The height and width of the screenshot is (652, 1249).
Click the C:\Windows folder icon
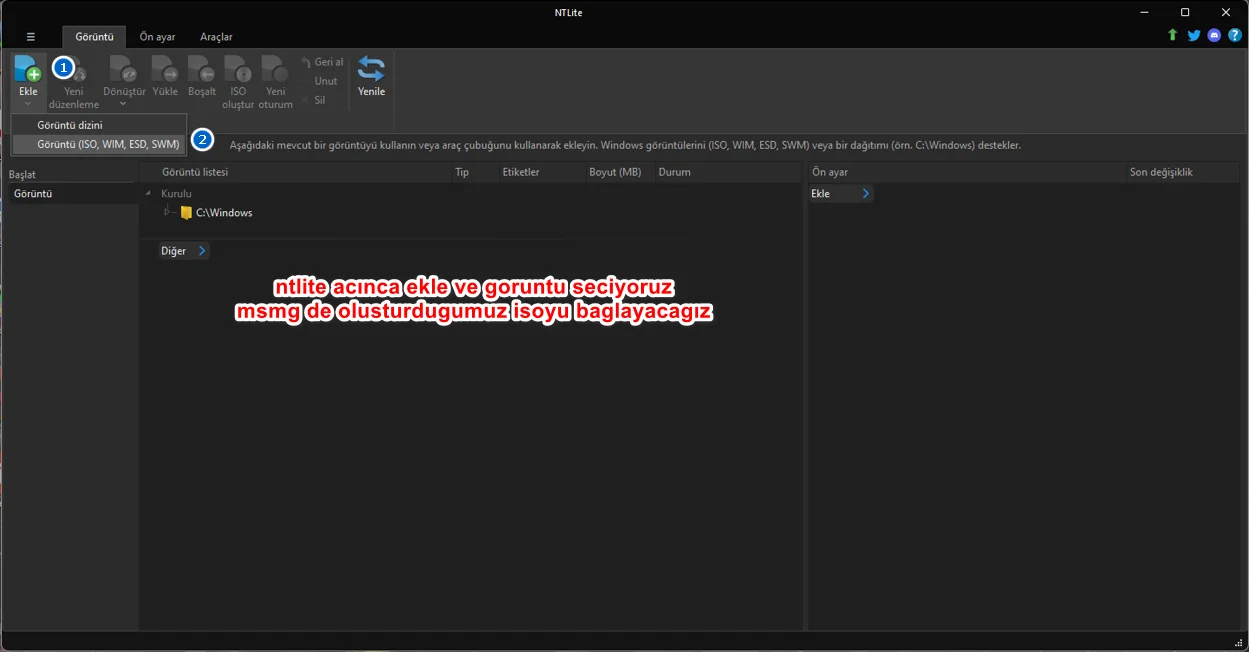click(186, 213)
